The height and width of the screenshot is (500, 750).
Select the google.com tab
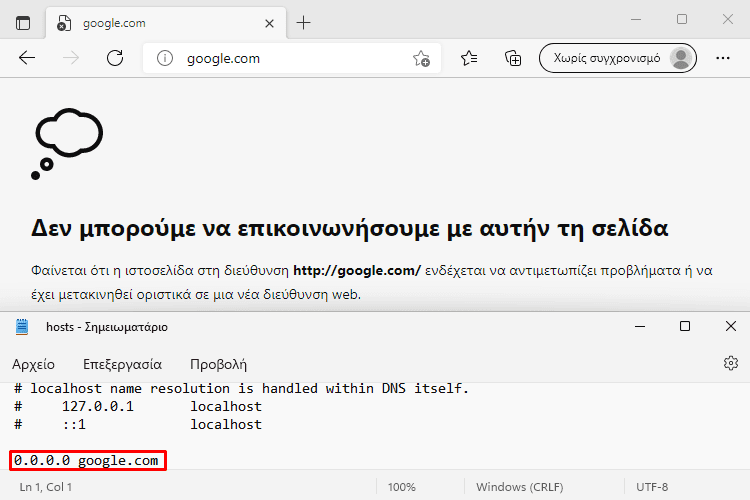[x=166, y=23]
